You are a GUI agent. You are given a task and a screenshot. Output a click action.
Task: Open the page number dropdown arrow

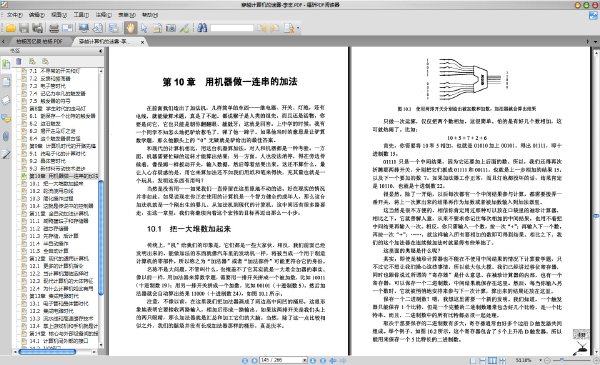(x=305, y=360)
